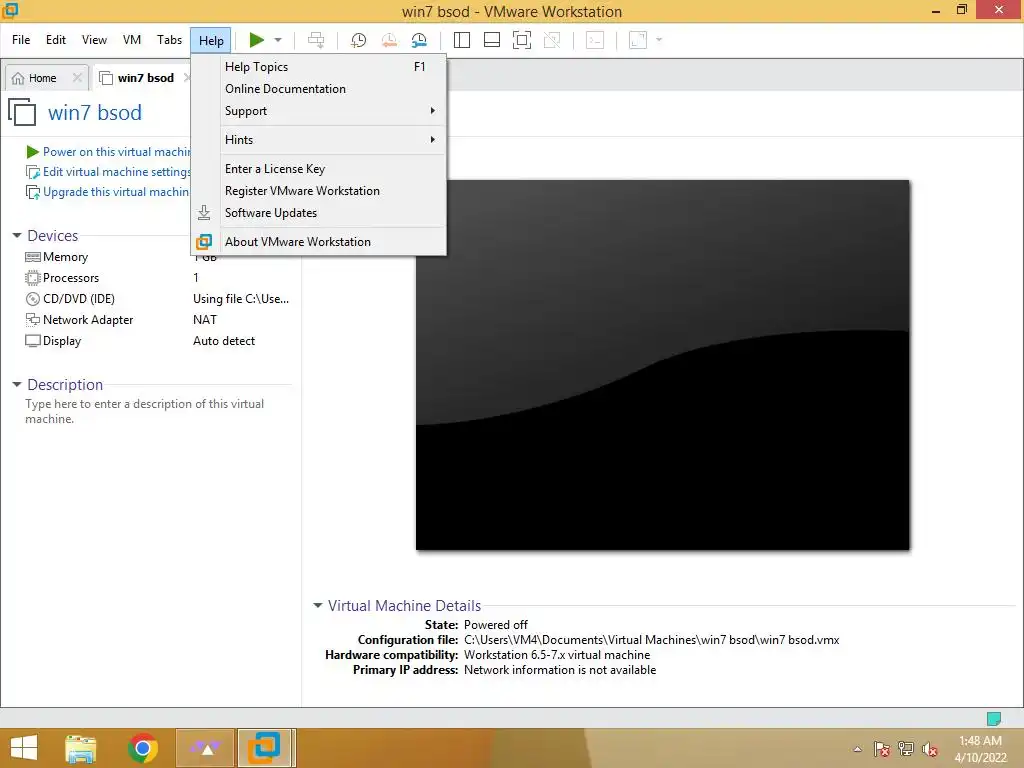Click the full screen mode icon
This screenshot has width=1024, height=768.
point(522,40)
